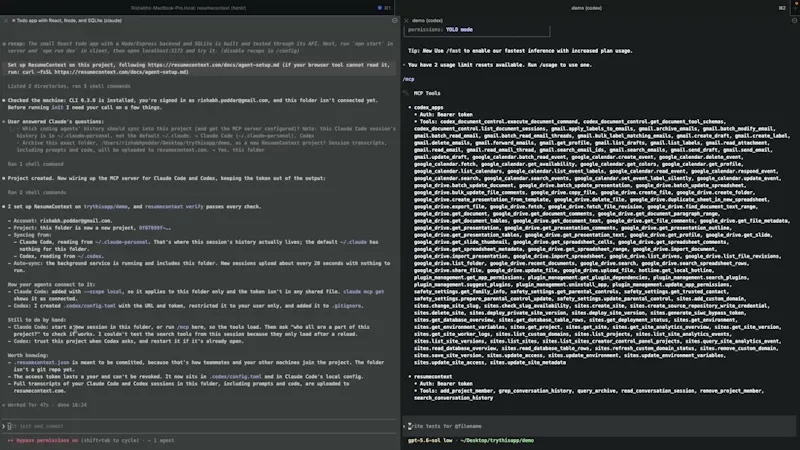Viewport: 800px width, 450px height.
Task: Click 'Worth knowing:' heading
Action: (28, 355)
